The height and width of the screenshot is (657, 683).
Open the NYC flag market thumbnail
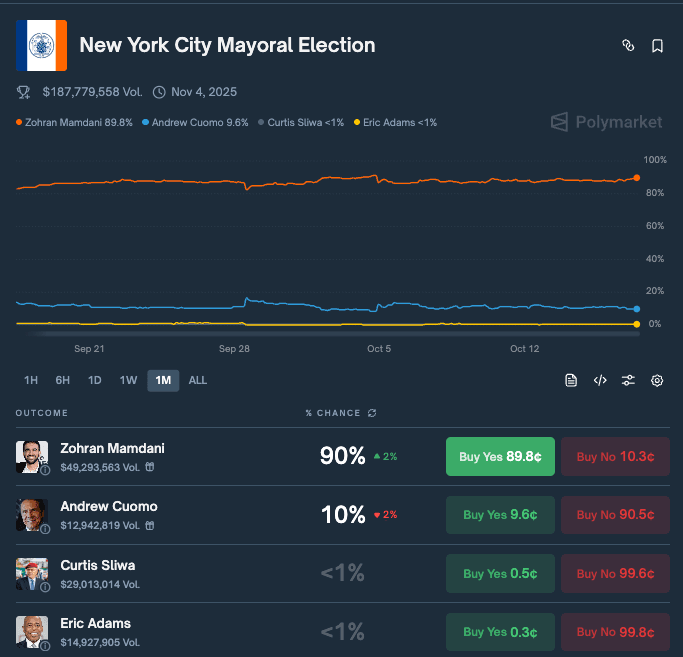[x=41, y=45]
